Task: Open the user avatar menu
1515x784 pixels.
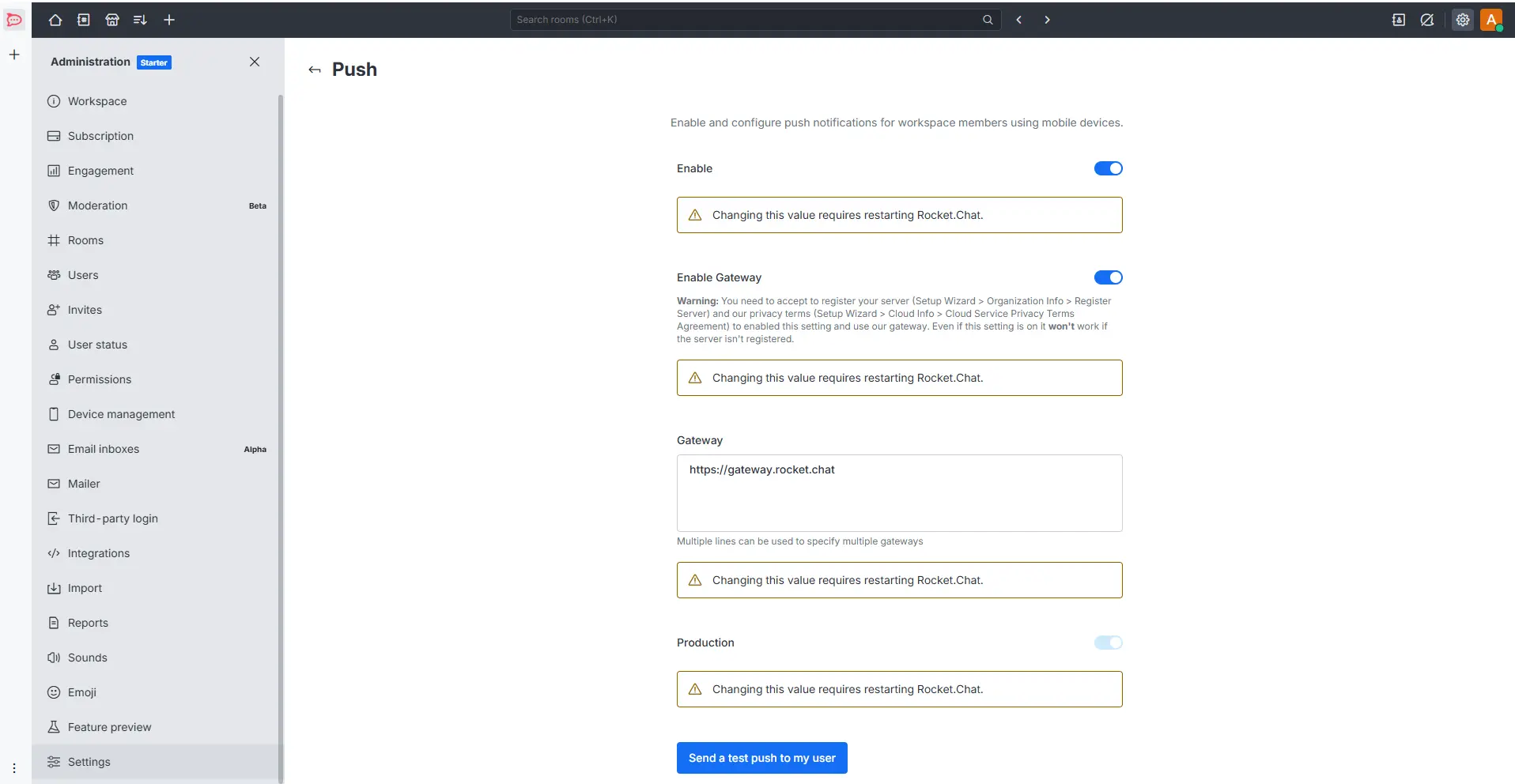Action: [1491, 20]
